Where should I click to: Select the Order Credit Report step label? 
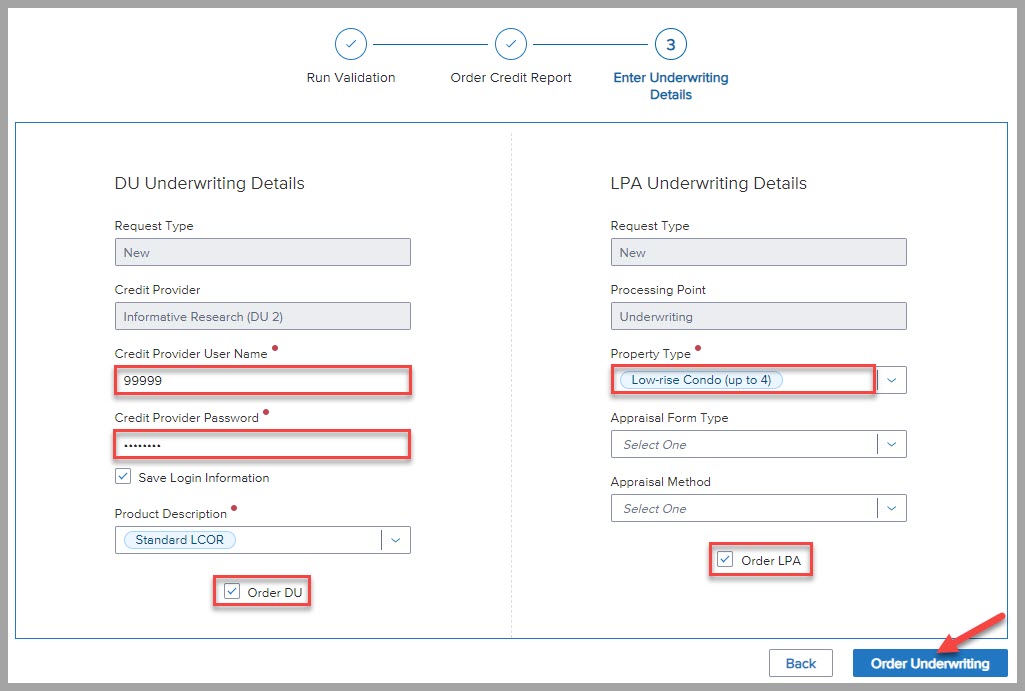click(511, 78)
